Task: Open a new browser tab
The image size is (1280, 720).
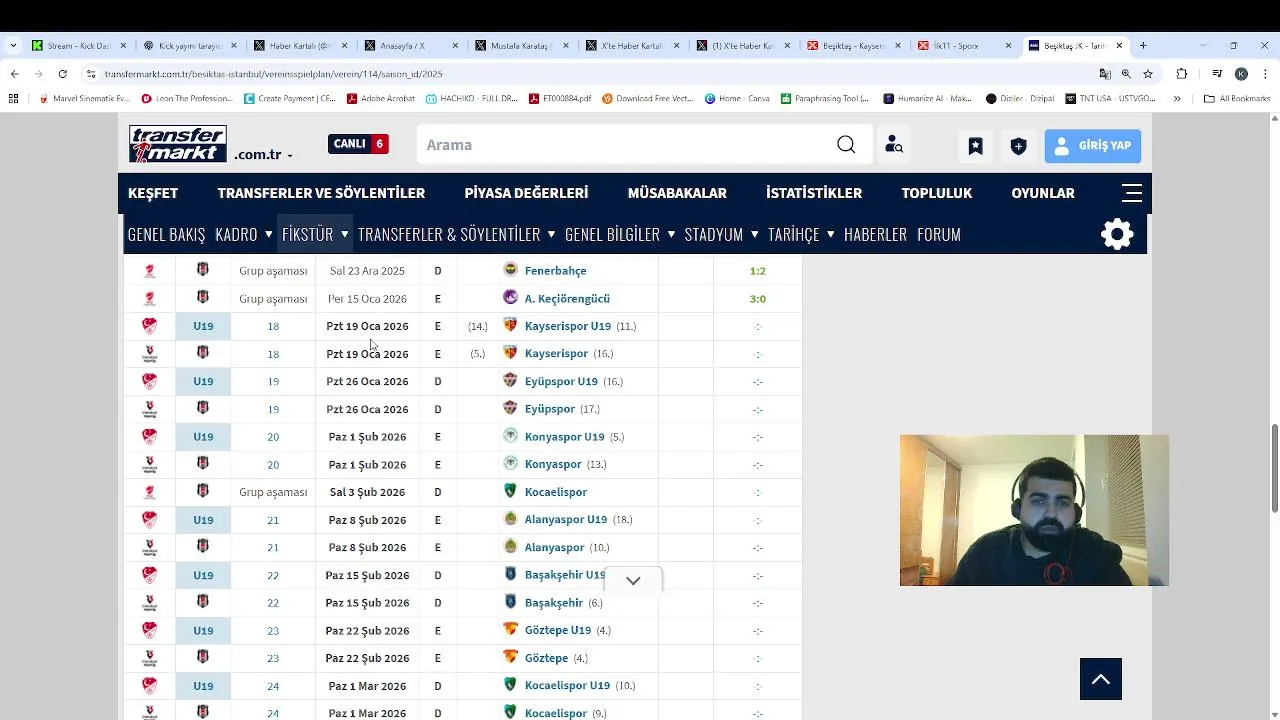Action: 1143,45
